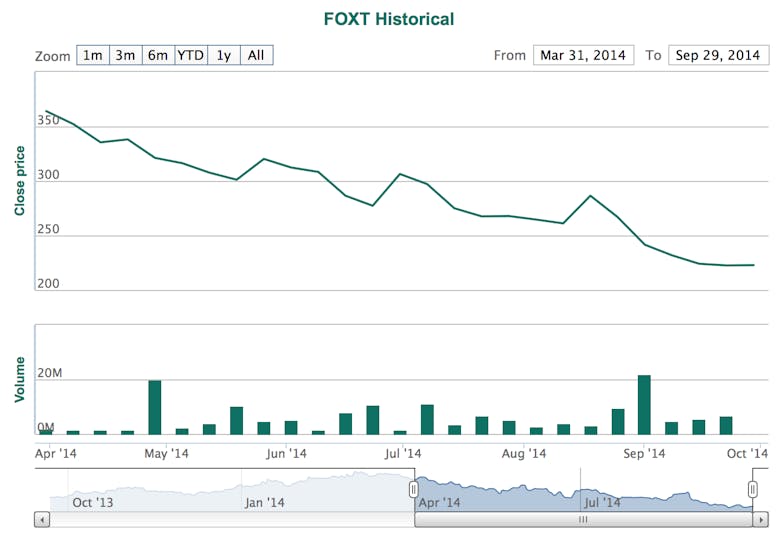Select the 1y zoom option
The width and height of the screenshot is (780, 544).
(x=223, y=55)
